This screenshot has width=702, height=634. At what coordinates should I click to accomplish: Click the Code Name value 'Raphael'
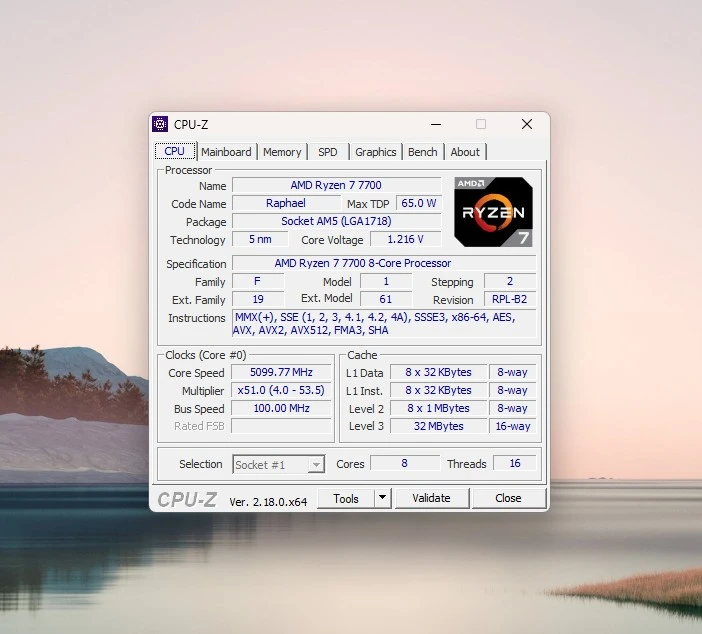point(286,203)
